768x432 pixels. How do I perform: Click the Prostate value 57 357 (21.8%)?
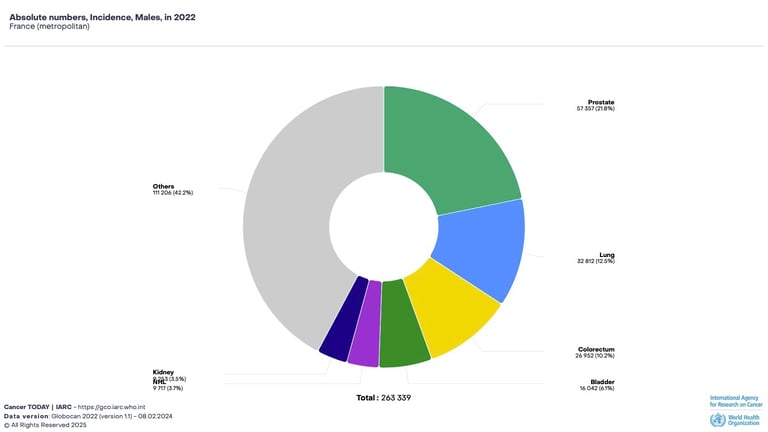[x=596, y=109]
